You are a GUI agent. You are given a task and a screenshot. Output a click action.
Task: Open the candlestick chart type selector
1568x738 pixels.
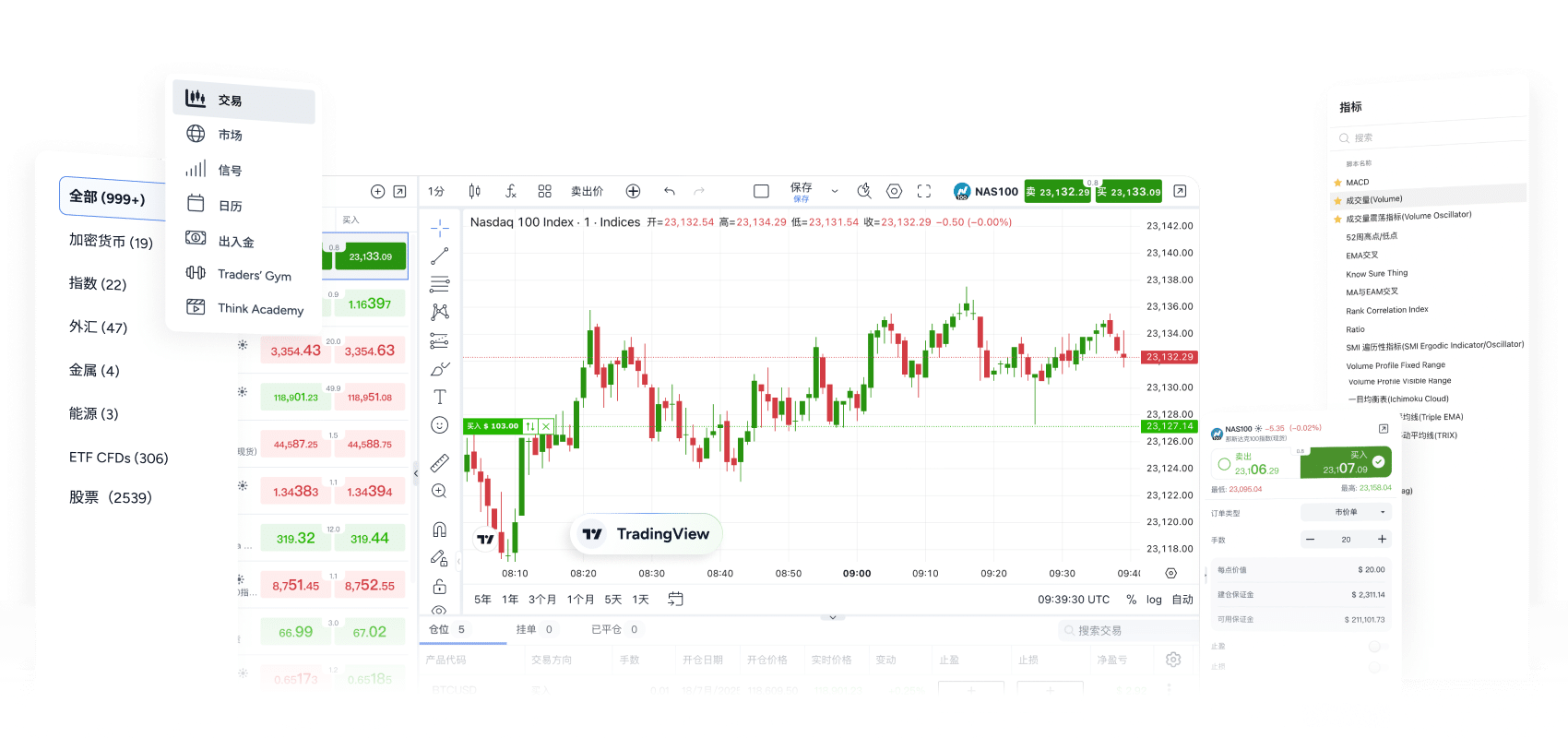click(x=474, y=191)
